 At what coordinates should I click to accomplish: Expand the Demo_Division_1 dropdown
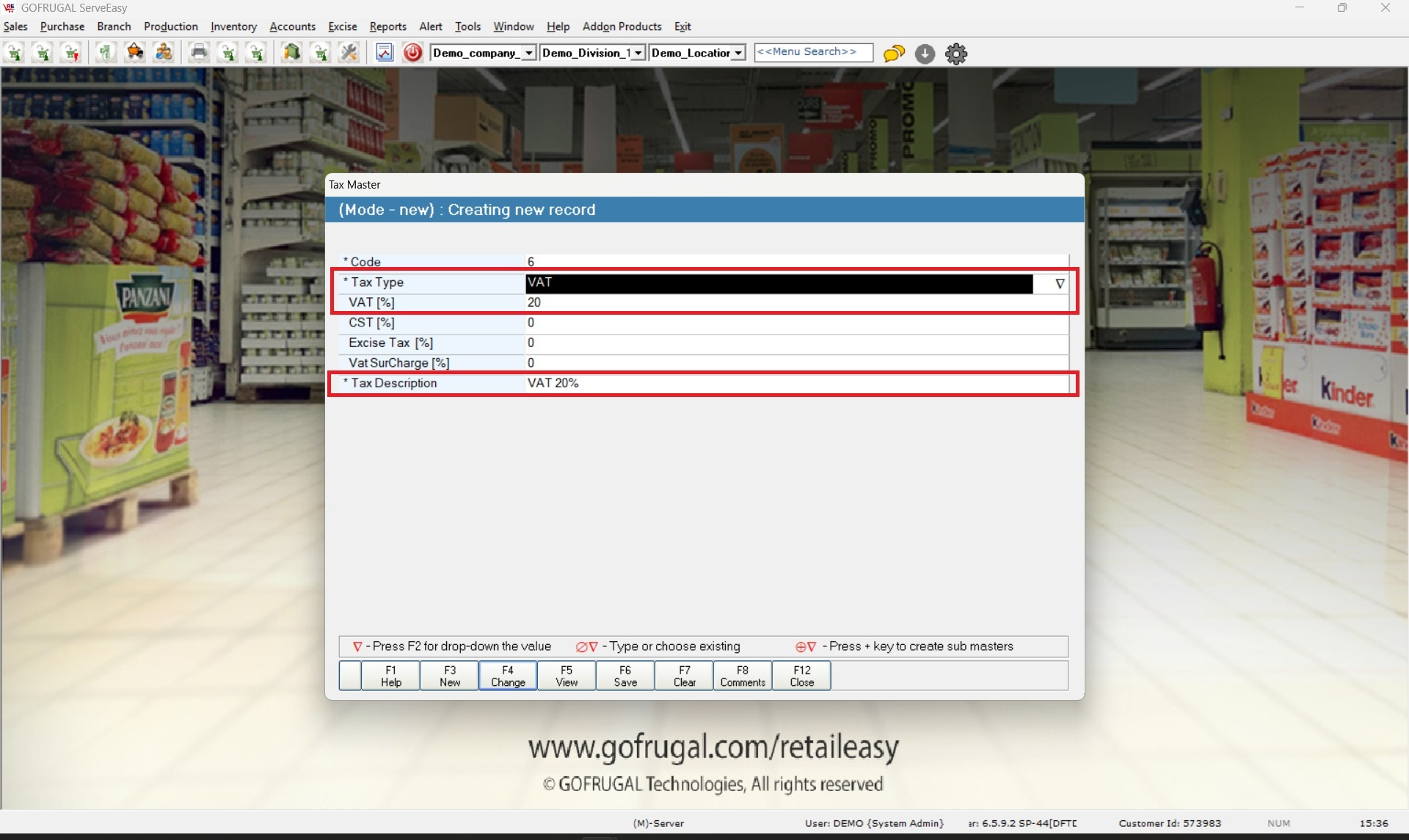click(638, 53)
